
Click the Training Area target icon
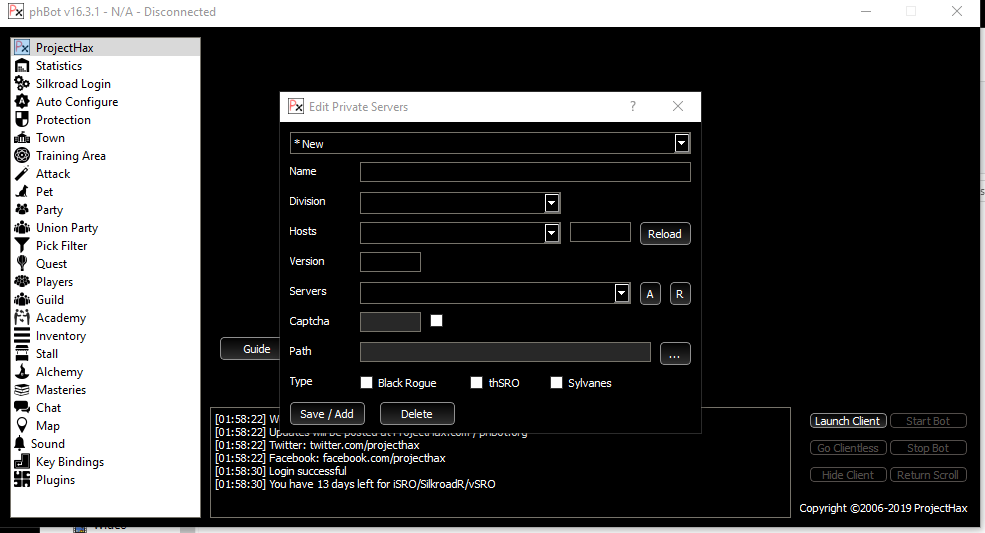click(x=22, y=156)
